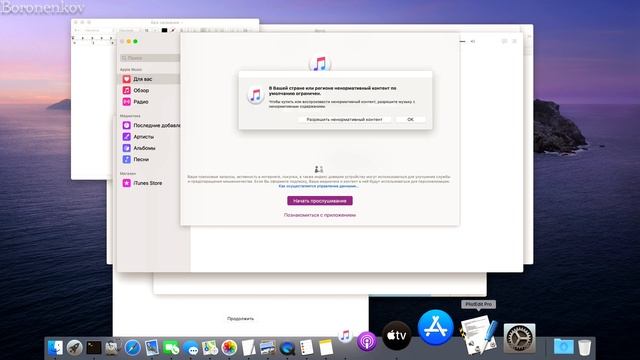The width and height of the screenshot is (640, 360).
Task: Open Reminders from the Dock
Action: [x=307, y=348]
